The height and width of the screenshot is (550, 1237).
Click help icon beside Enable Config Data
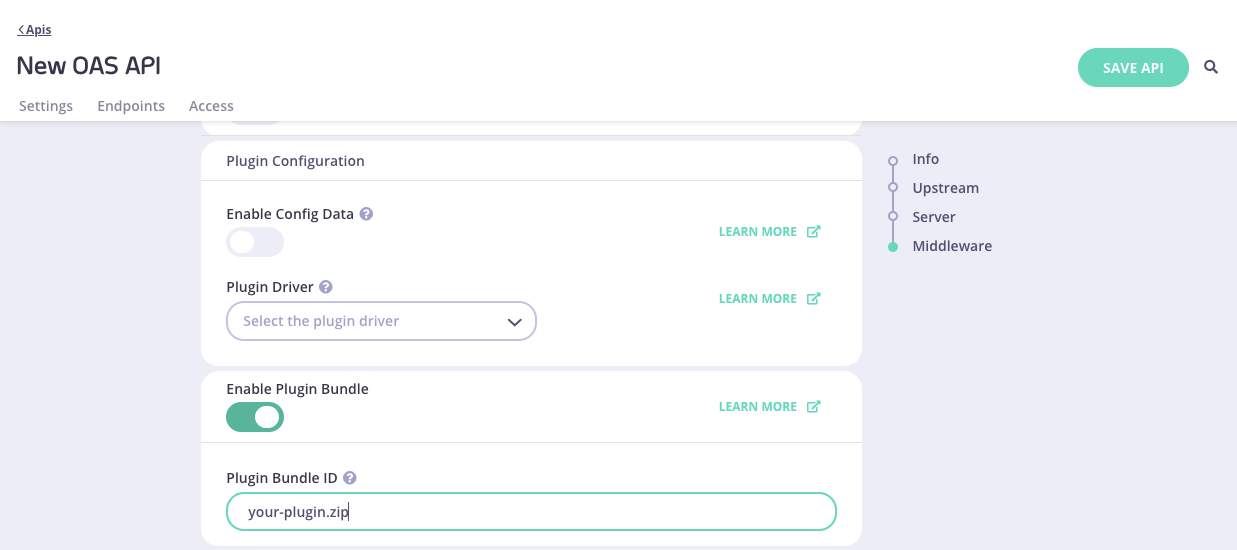click(x=367, y=214)
